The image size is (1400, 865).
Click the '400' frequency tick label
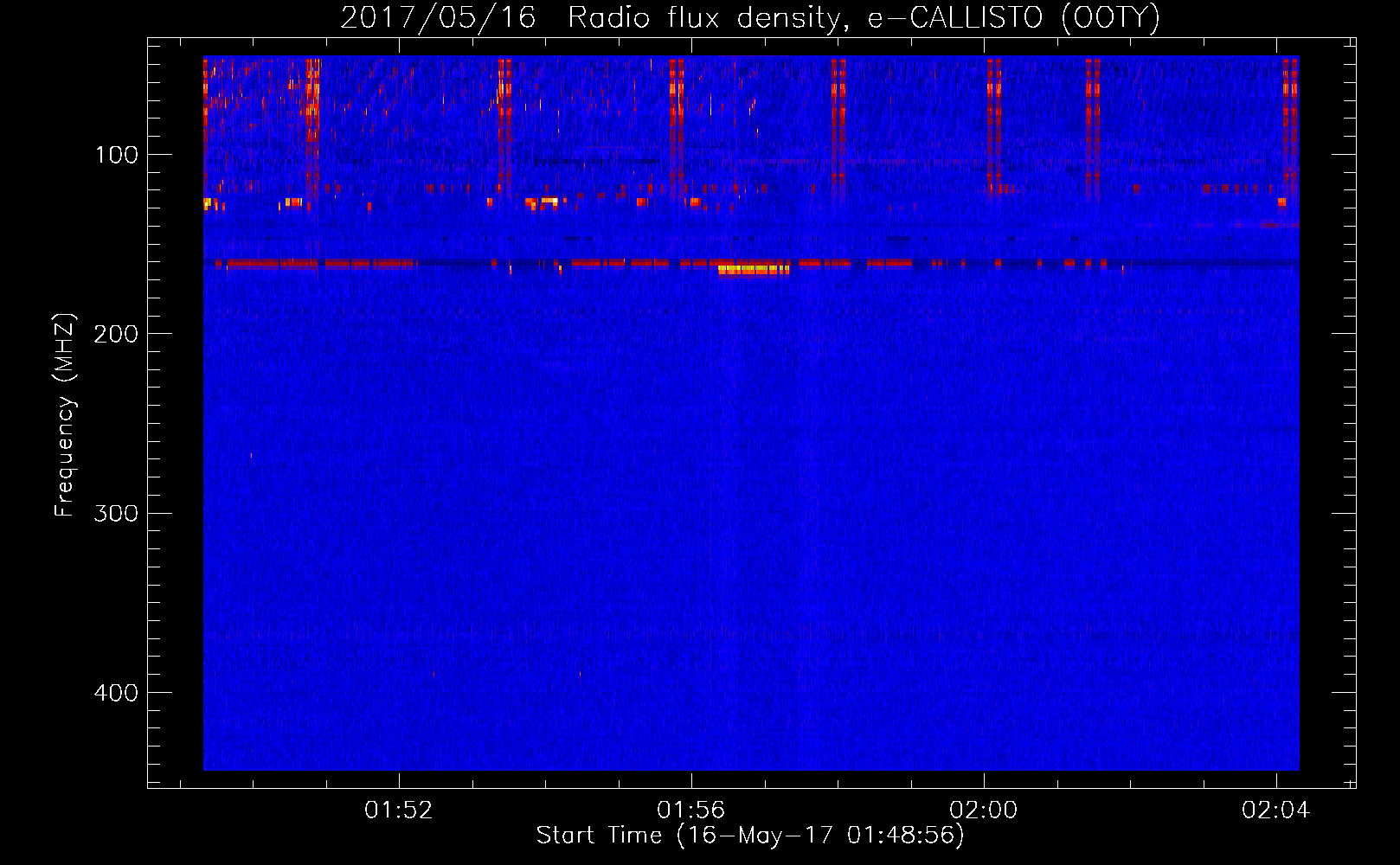point(116,693)
